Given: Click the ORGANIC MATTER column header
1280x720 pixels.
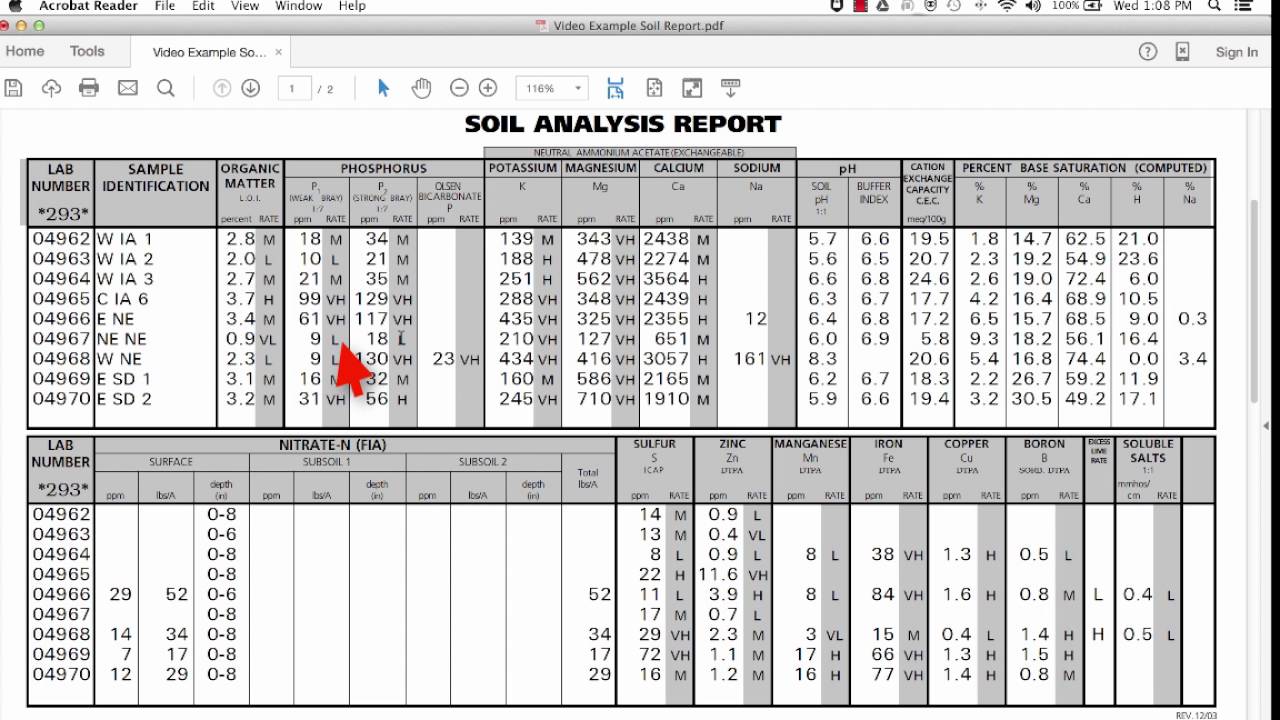Looking at the screenshot, I should pos(250,176).
